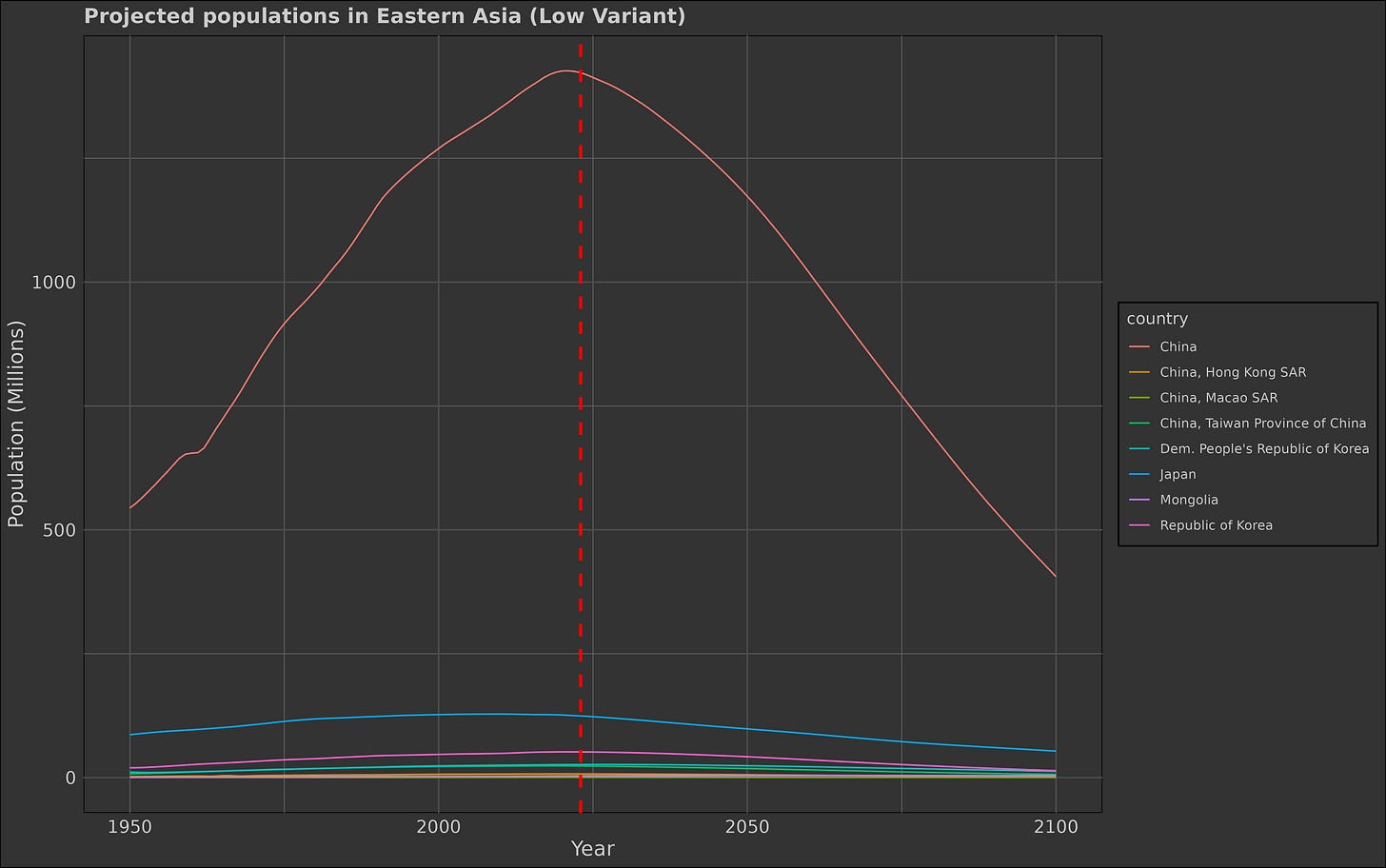The image size is (1386, 868).
Task: Click the y-axis tick label '500'
Action: pyautogui.click(x=60, y=530)
